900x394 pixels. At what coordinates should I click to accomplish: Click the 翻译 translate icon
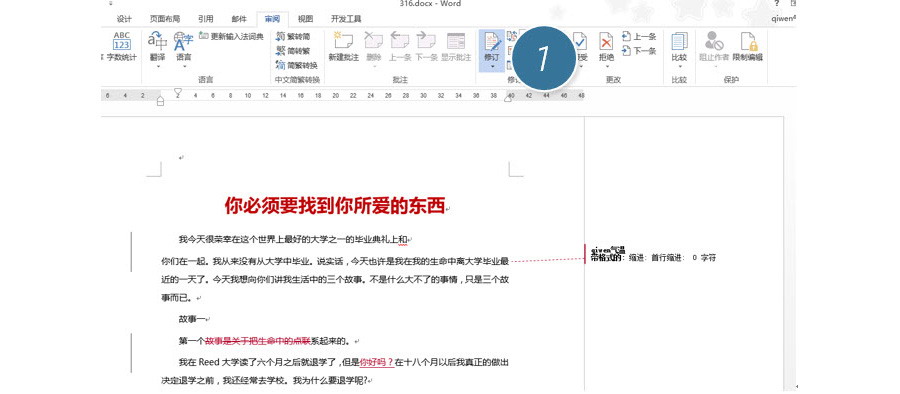(x=157, y=41)
